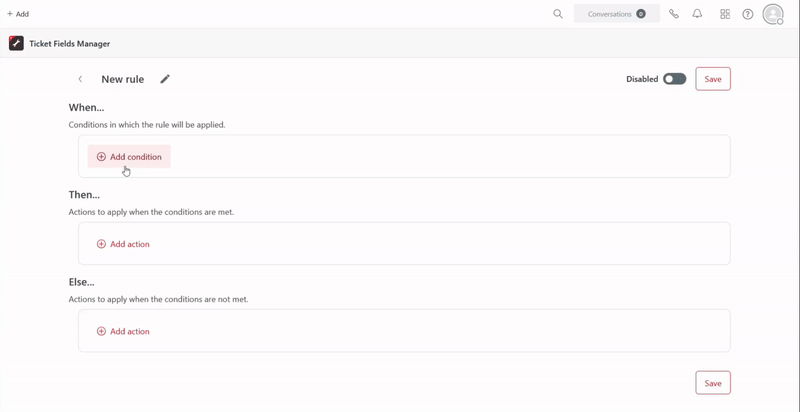This screenshot has width=800, height=412.
Task: Click the help question mark icon
Action: [747, 14]
